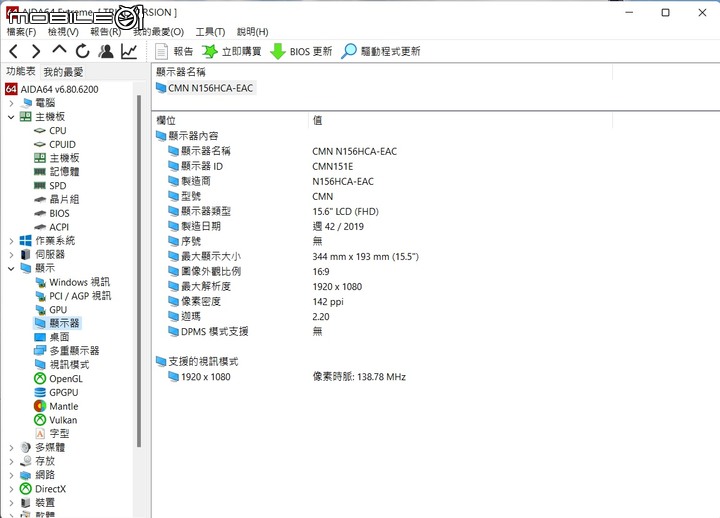Open the graph/benchmark chart icon
Viewport: 720px width, 518px height.
coord(129,51)
